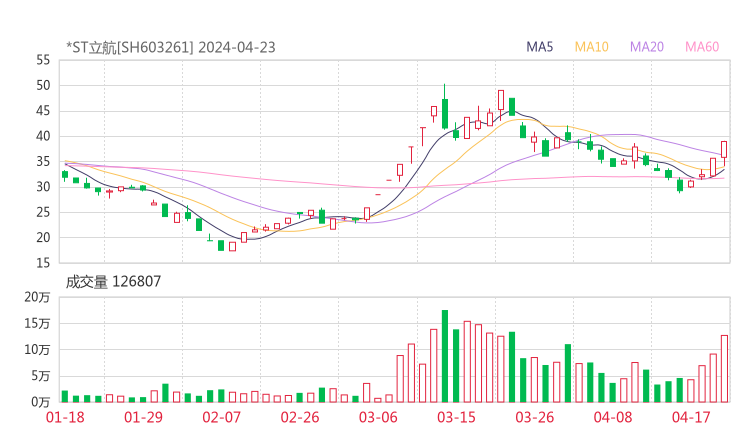Select the MA10 legend label
740x440 pixels.
point(591,47)
